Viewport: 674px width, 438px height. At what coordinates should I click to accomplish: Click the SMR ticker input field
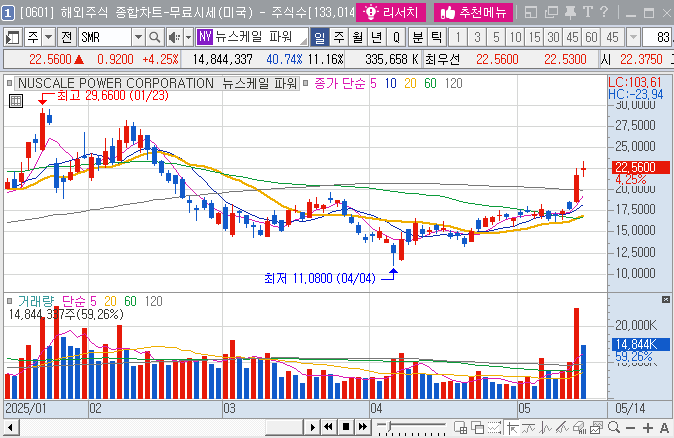[x=105, y=38]
